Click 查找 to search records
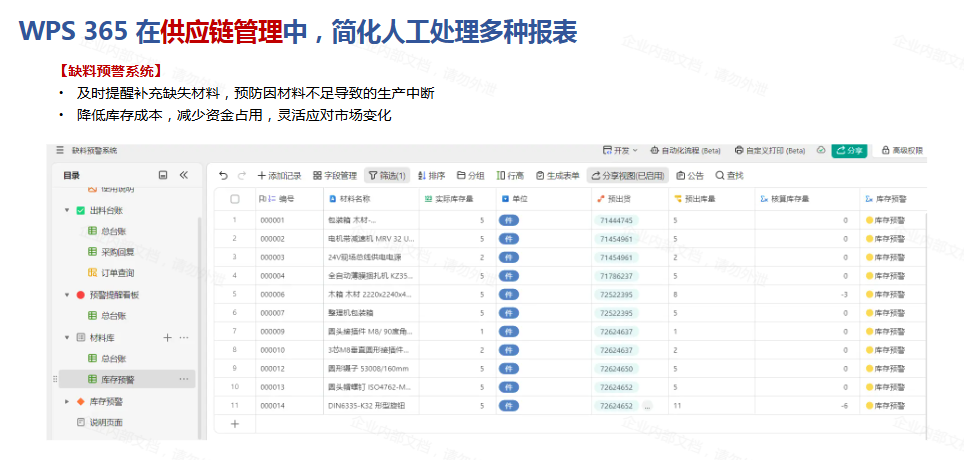The image size is (964, 460). [x=729, y=176]
